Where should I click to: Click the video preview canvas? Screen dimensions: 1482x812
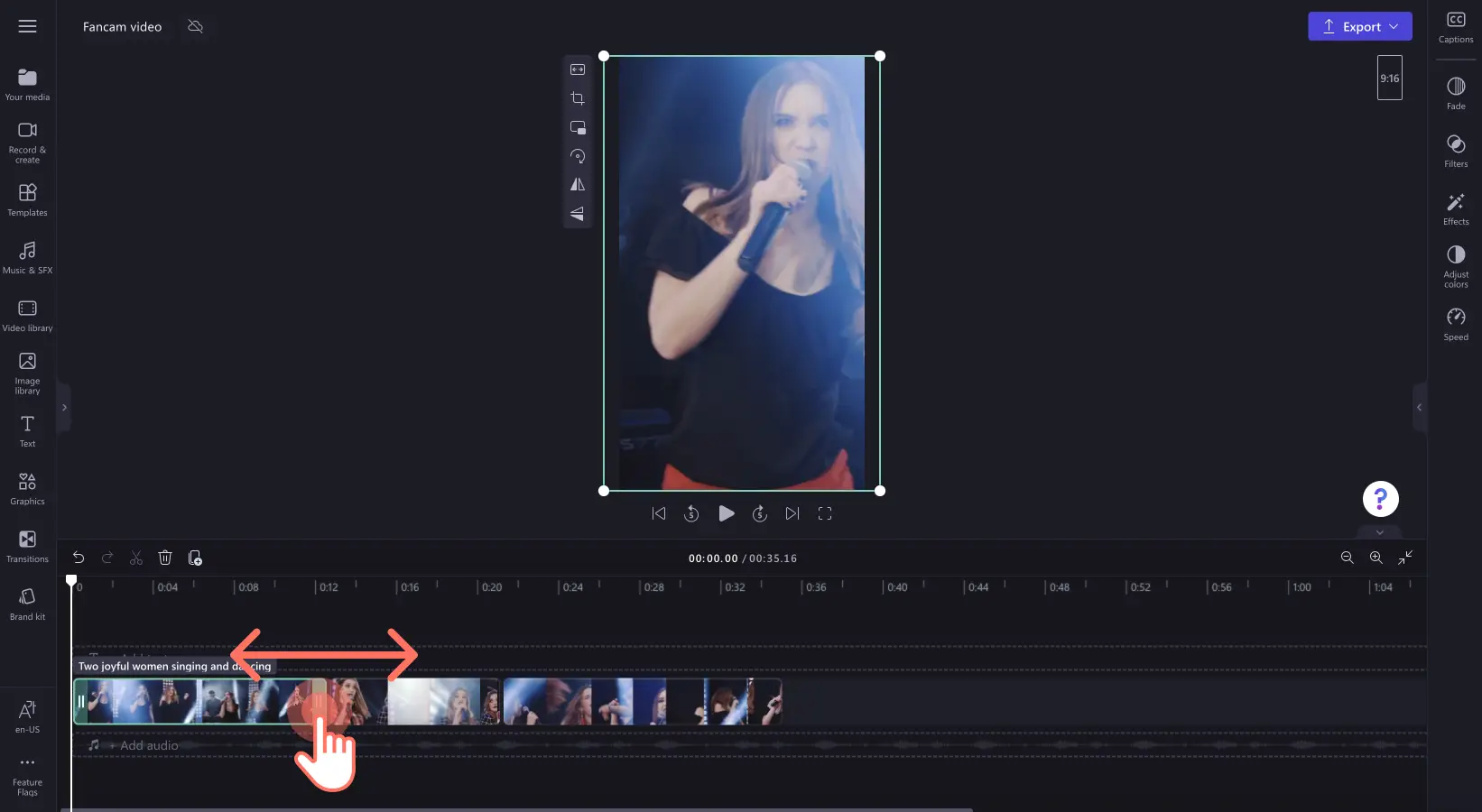point(742,273)
